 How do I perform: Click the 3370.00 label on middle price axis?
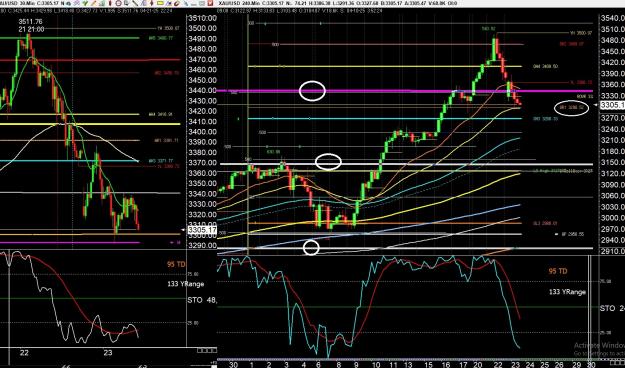(x=202, y=163)
